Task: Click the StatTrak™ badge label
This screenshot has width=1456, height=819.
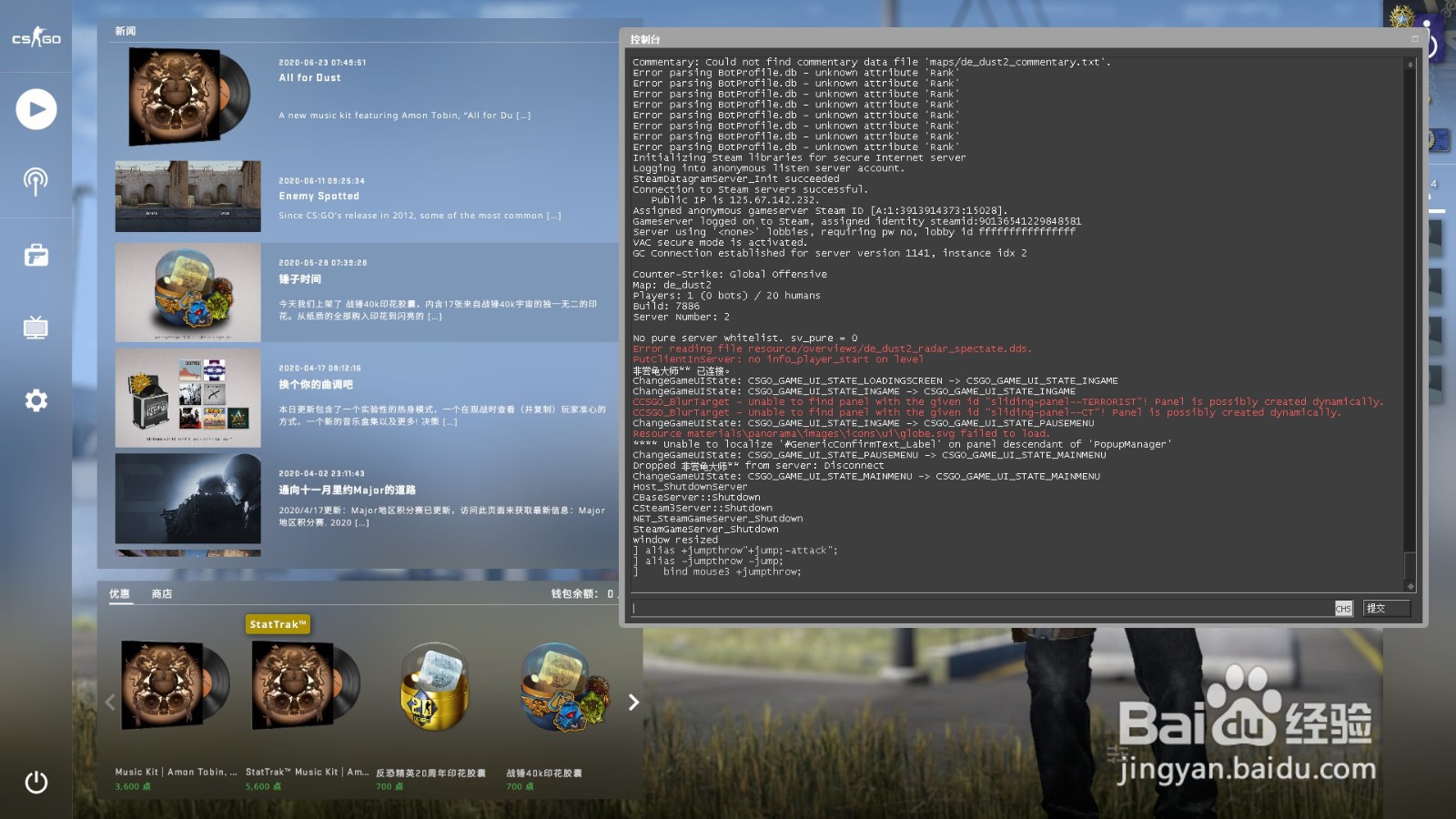Action: [x=278, y=624]
